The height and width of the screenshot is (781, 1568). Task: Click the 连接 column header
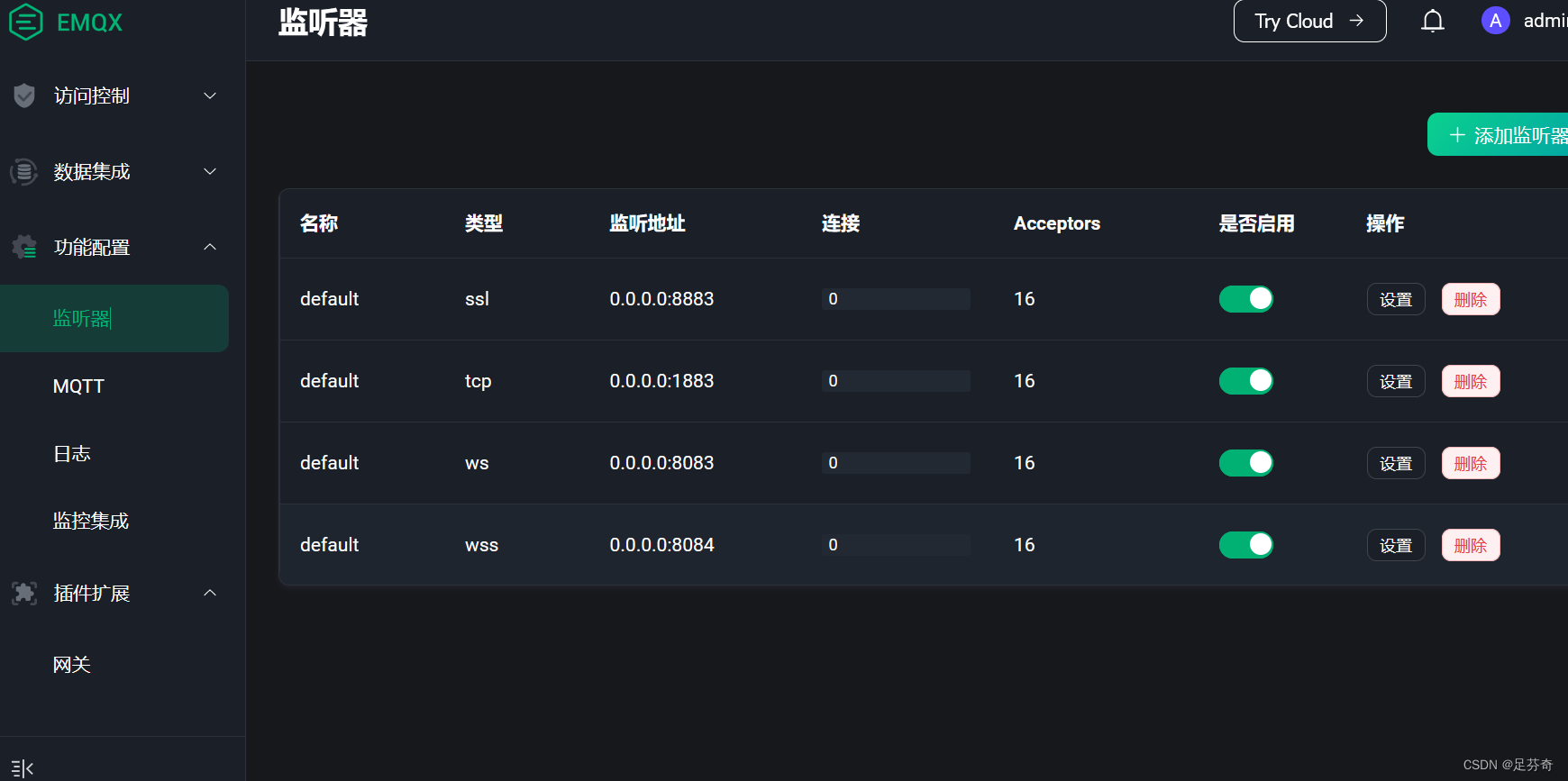pyautogui.click(x=841, y=223)
